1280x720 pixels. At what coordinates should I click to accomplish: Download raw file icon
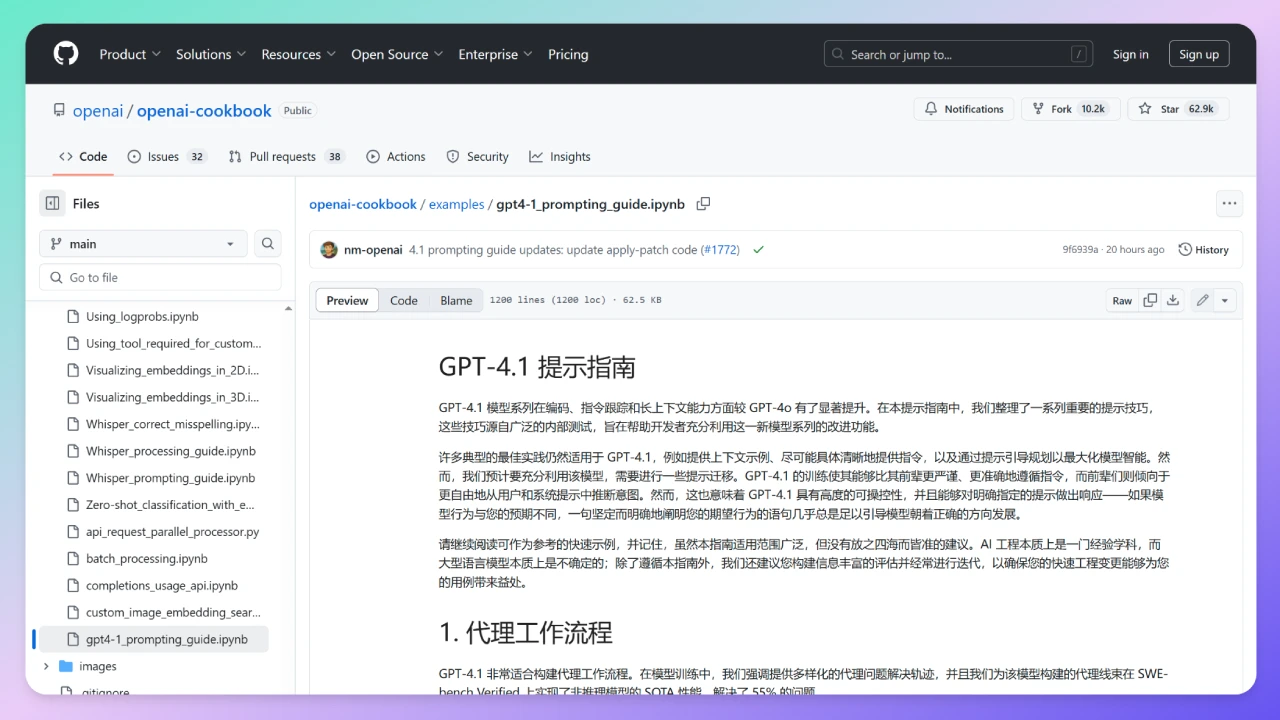click(1173, 300)
